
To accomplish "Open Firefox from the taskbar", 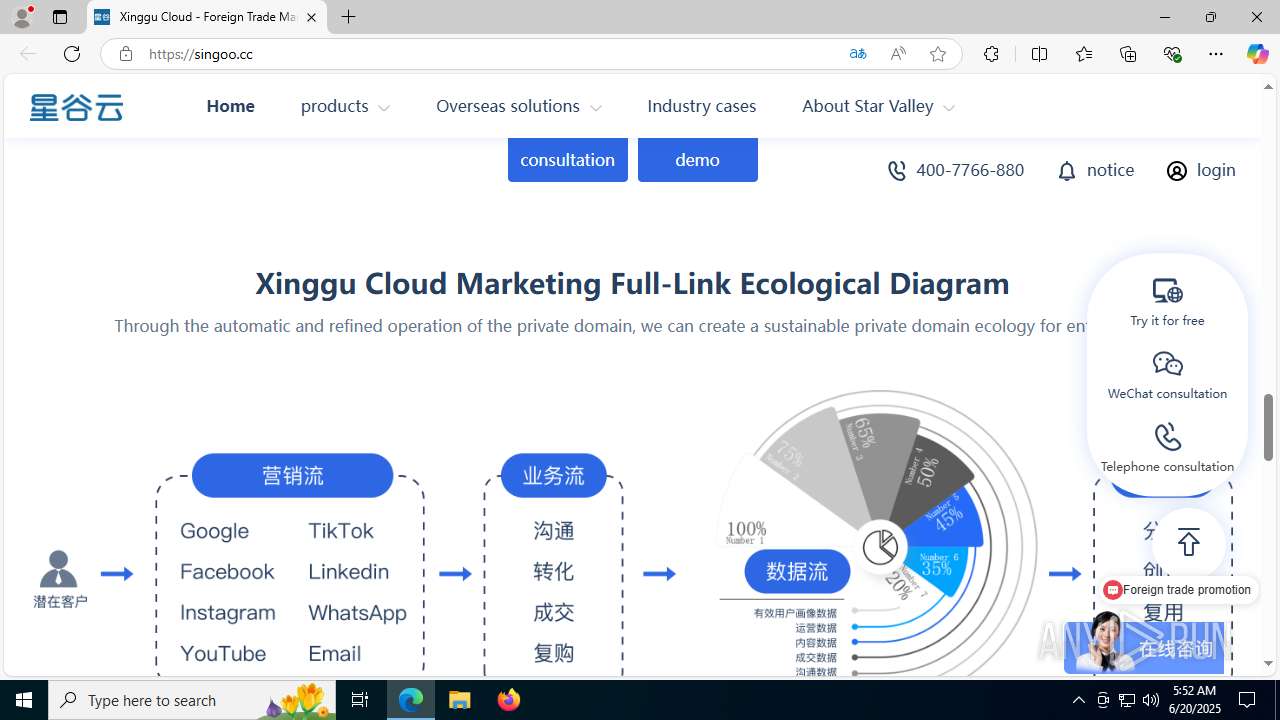I will pyautogui.click(x=508, y=700).
